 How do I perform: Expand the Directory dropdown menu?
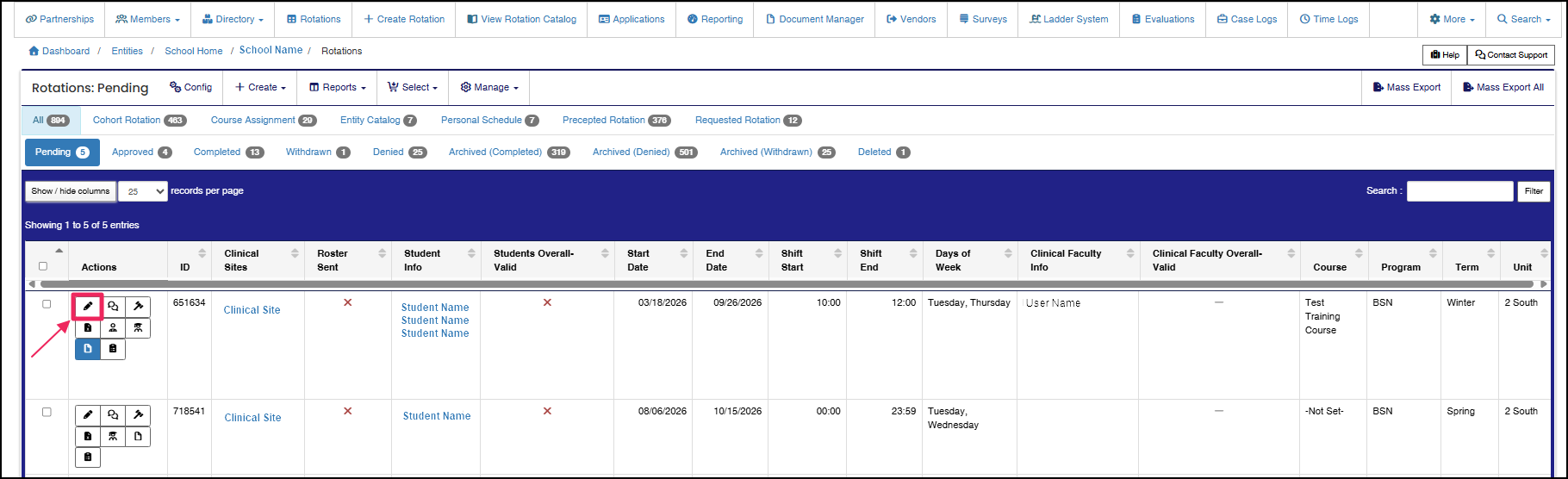point(233,19)
